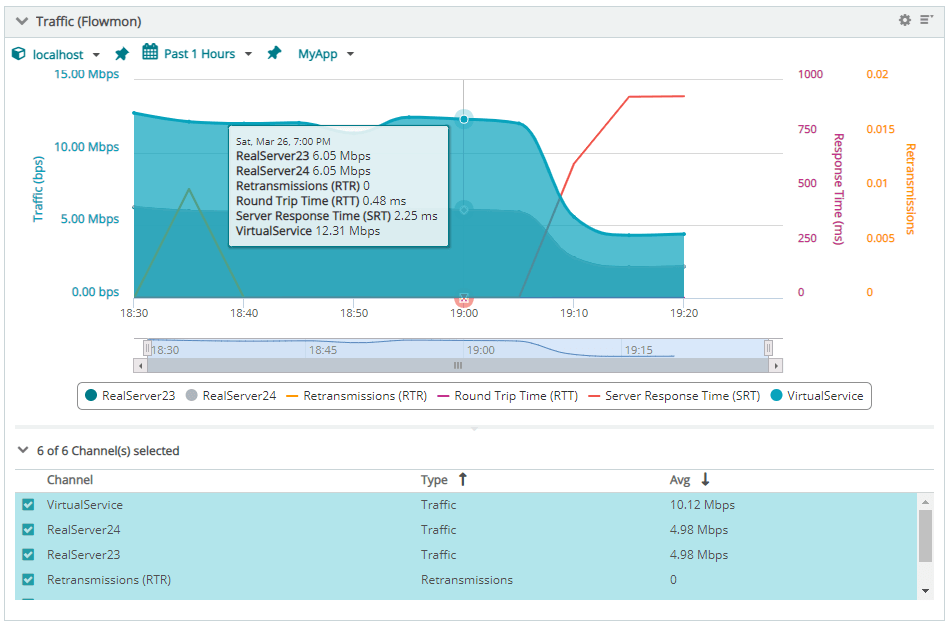This screenshot has height=624, width=948.
Task: Click the ascending sort arrow beside Type
Action: [462, 480]
